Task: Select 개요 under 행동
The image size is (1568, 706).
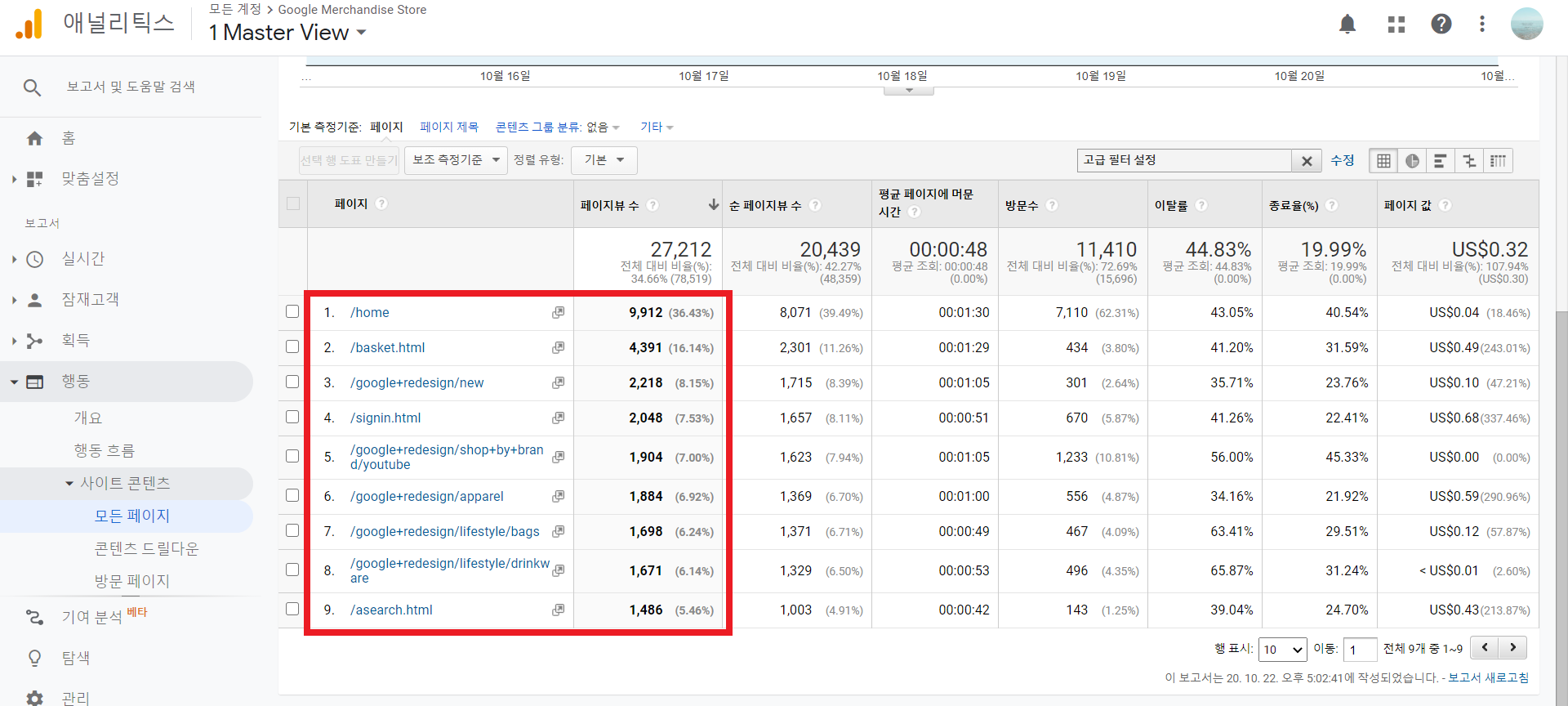Action: click(x=88, y=418)
